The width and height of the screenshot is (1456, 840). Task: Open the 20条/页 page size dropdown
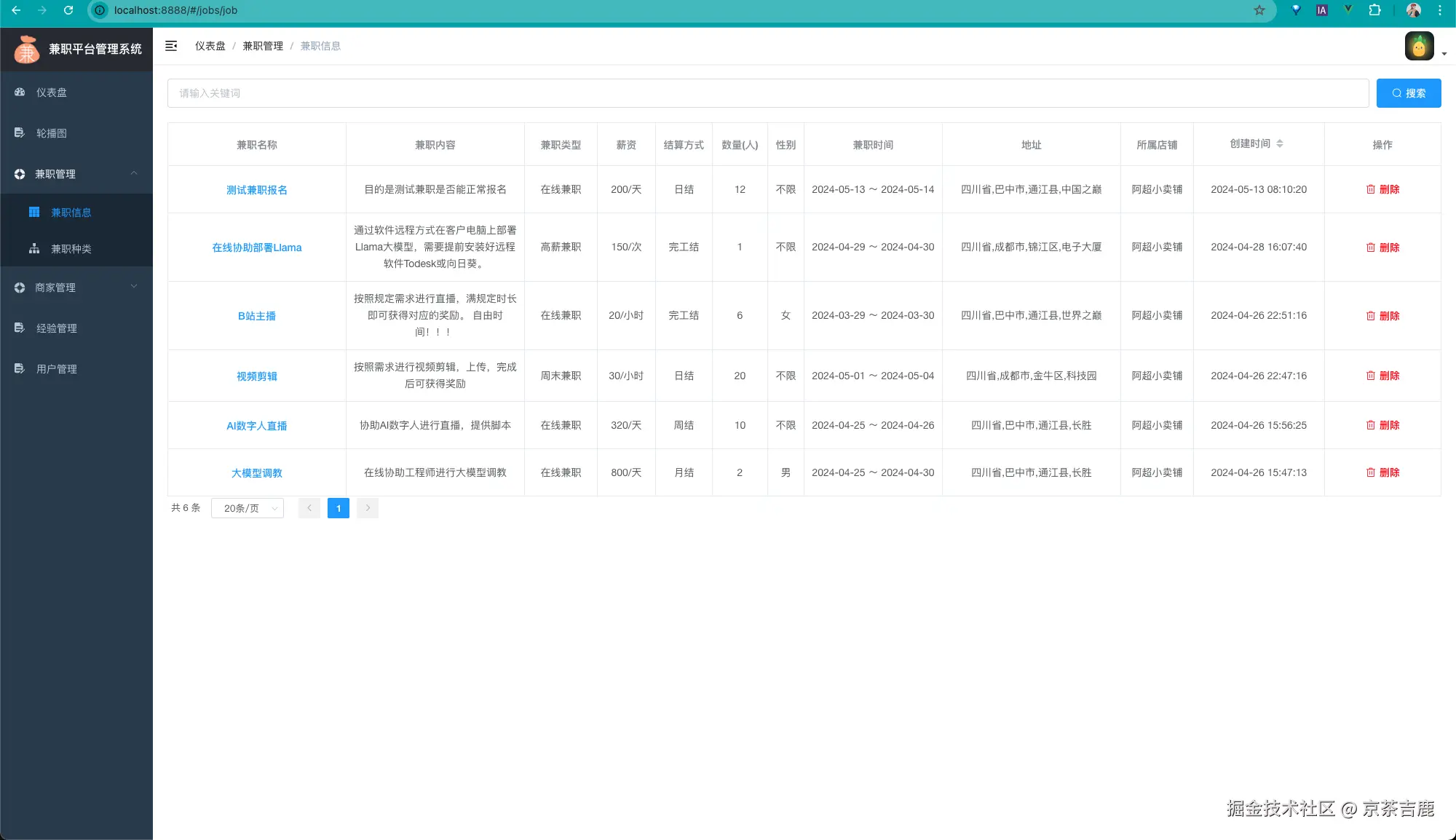[248, 508]
